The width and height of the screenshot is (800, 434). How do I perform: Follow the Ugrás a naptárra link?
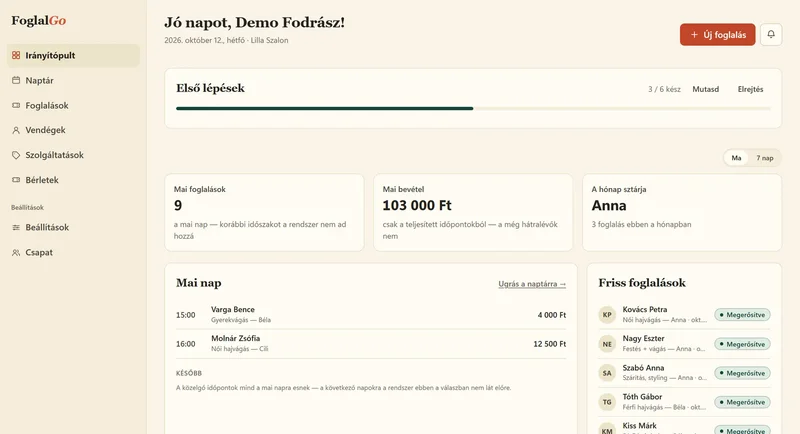click(x=532, y=284)
